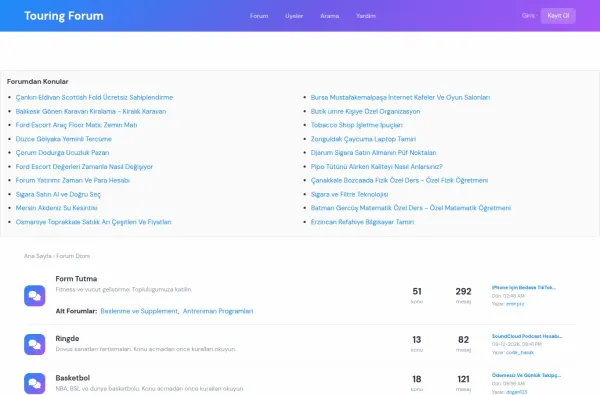Click the Forum Dizini breadcrumb
Image resolution: width=600 pixels, height=395 pixels.
coord(73,256)
